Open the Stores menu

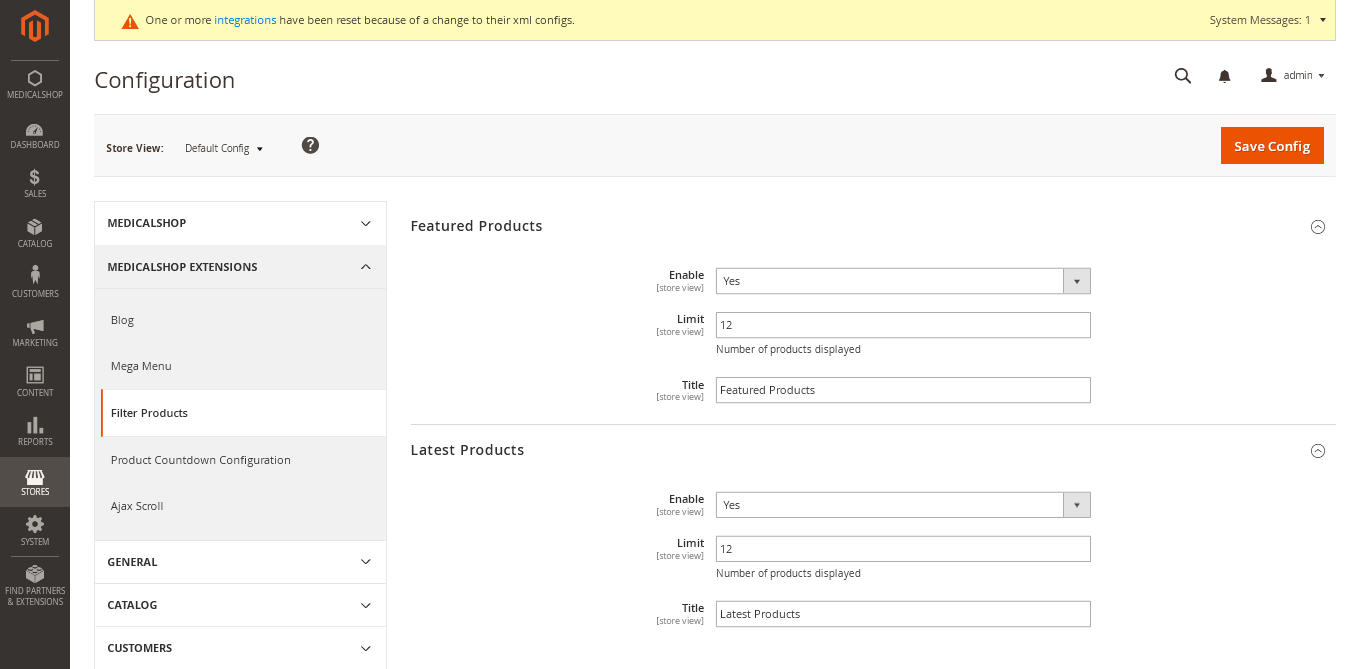click(35, 482)
